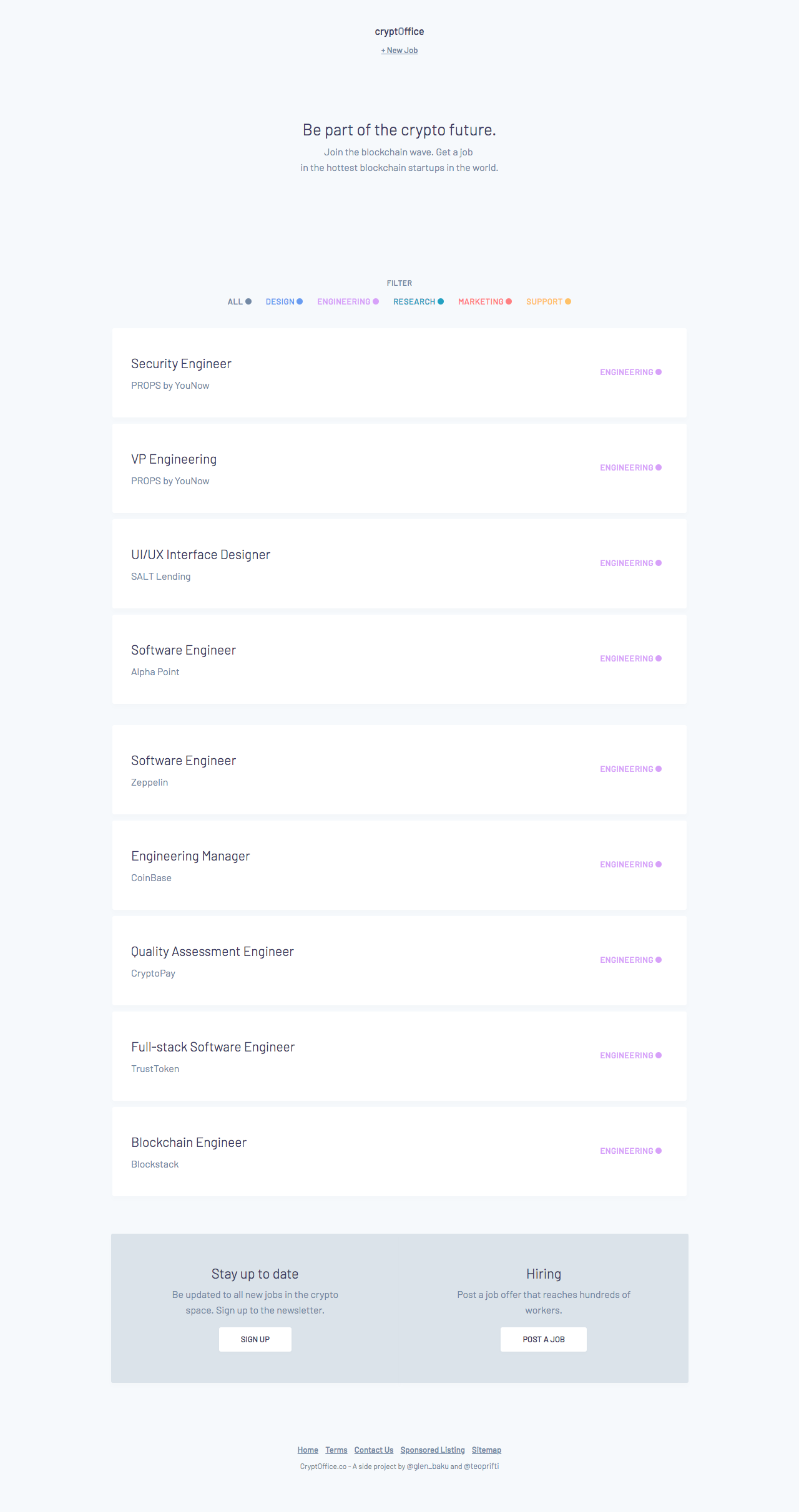The width and height of the screenshot is (799, 1512).
Task: Open the Terms page from the footer
Action: point(336,1450)
